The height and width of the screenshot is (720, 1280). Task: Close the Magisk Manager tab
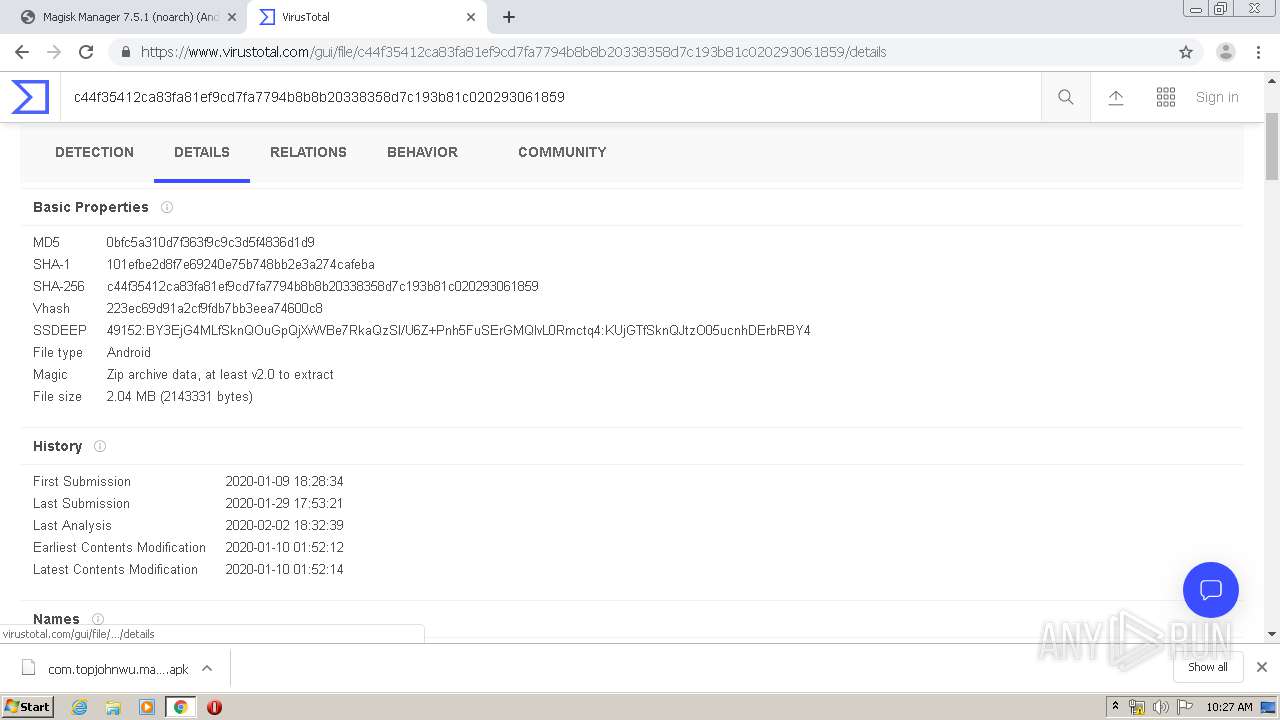click(232, 17)
